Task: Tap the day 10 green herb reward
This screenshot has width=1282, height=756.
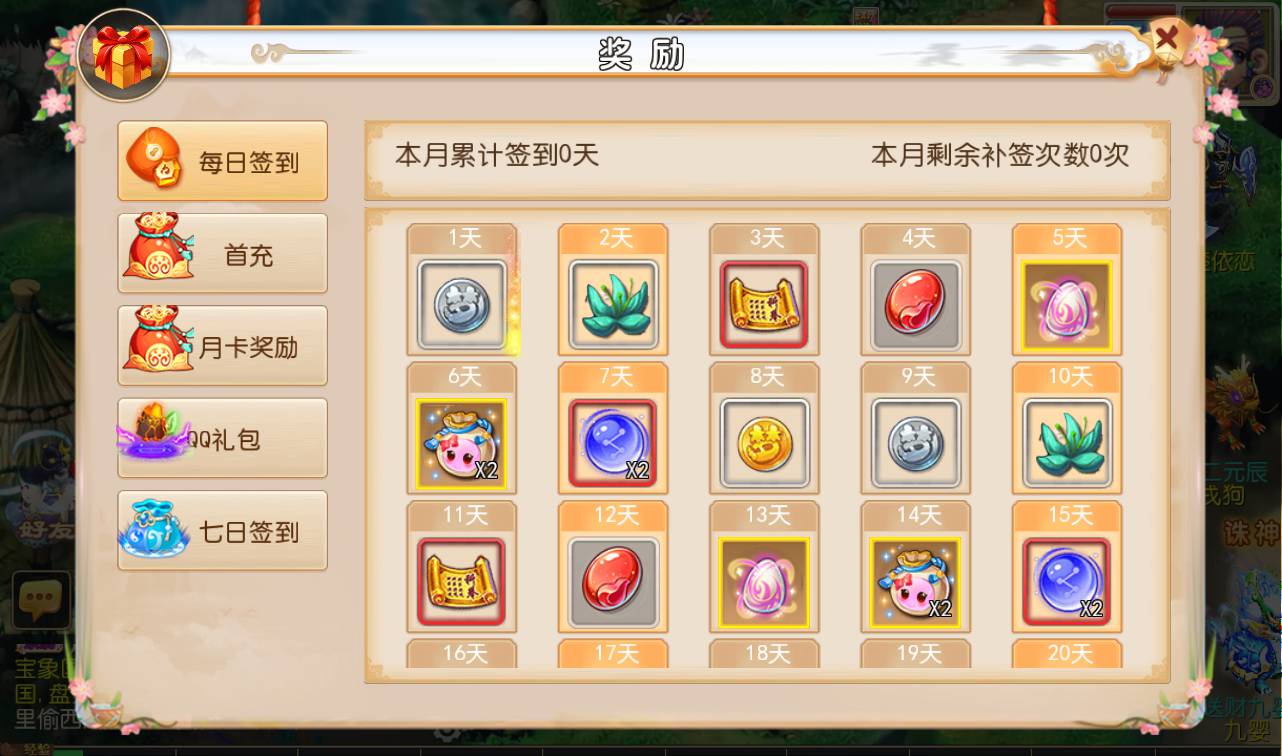Action: (1067, 444)
